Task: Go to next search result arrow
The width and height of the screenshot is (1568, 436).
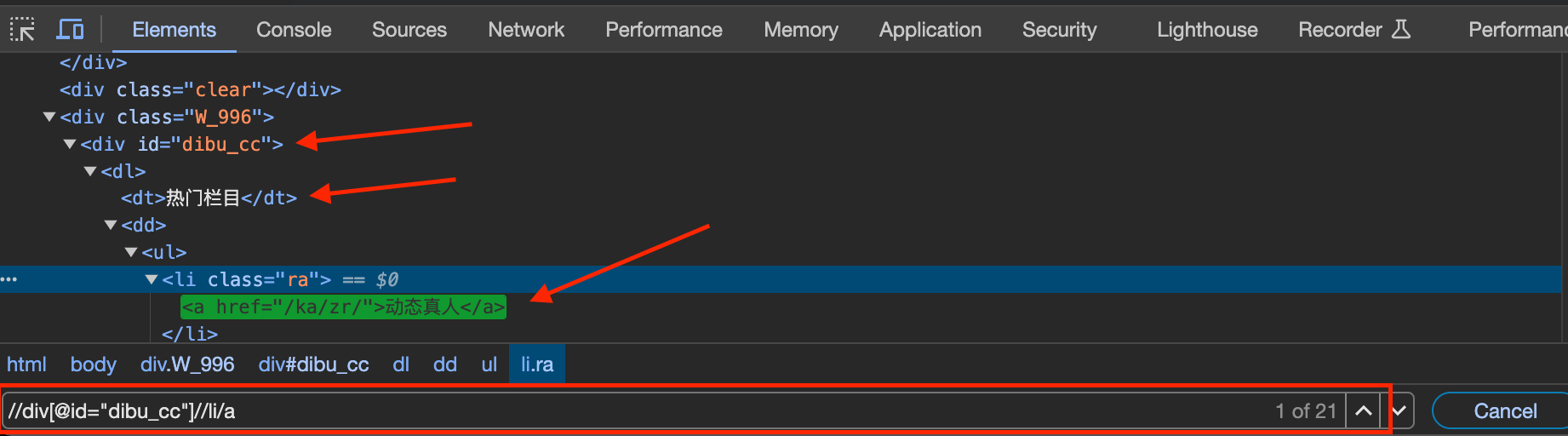Action: (x=1399, y=411)
